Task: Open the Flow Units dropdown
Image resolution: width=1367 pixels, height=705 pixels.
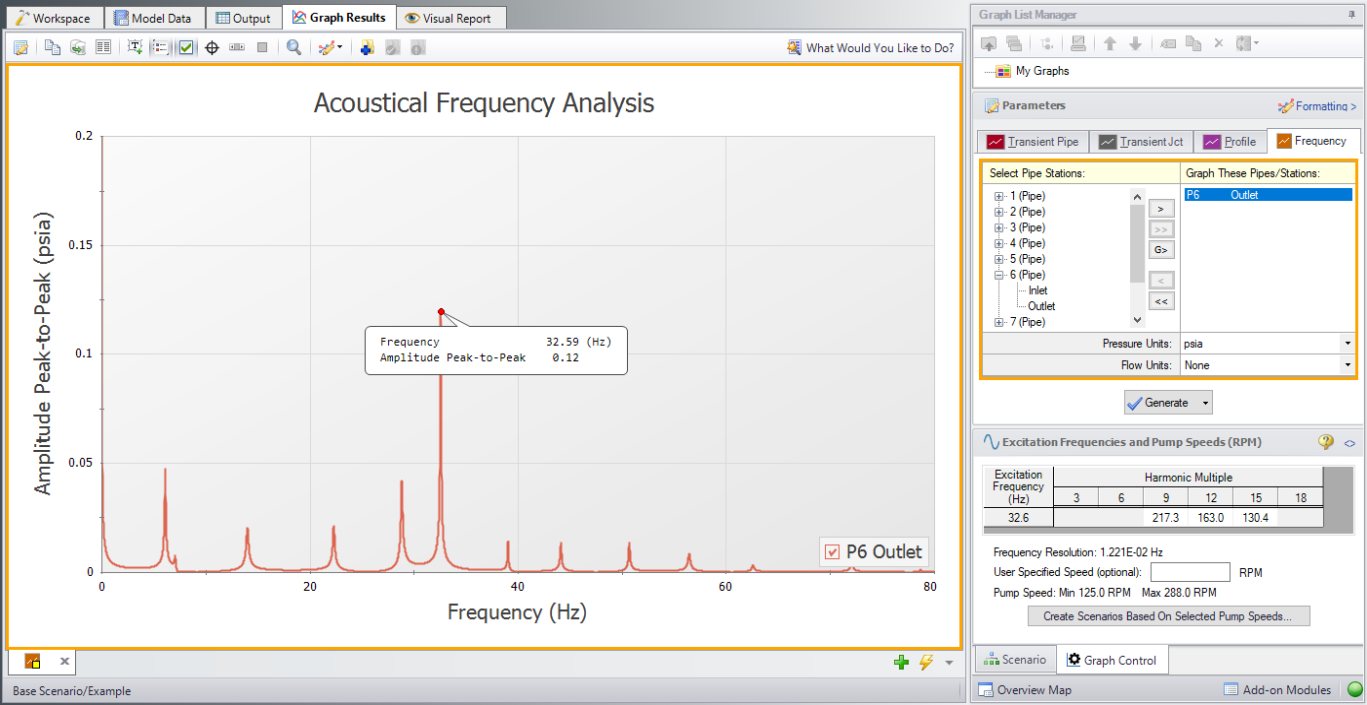Action: point(1348,366)
